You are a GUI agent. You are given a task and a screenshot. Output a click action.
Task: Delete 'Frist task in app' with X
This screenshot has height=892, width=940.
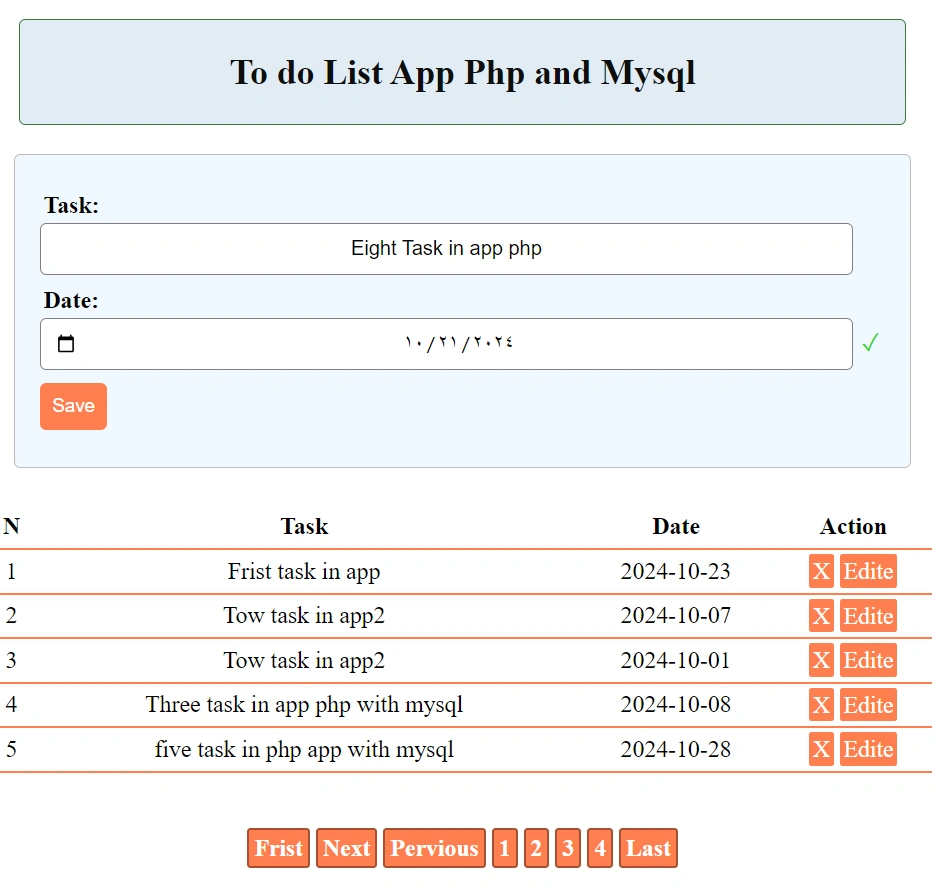[821, 571]
